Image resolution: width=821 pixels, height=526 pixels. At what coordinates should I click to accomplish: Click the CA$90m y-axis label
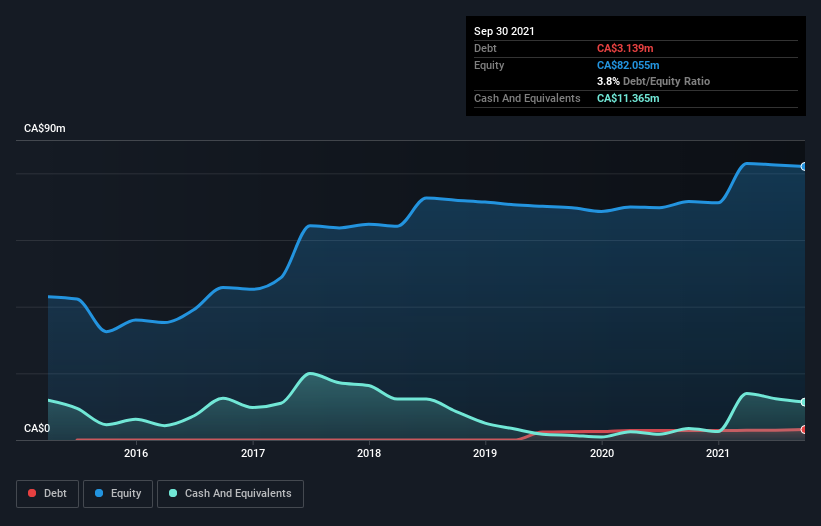pyautogui.click(x=45, y=129)
